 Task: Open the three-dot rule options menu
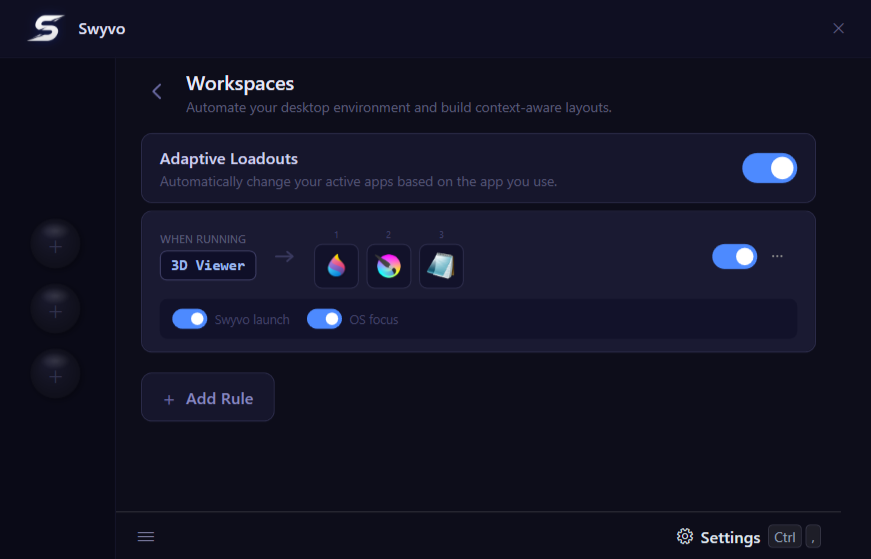coord(777,256)
